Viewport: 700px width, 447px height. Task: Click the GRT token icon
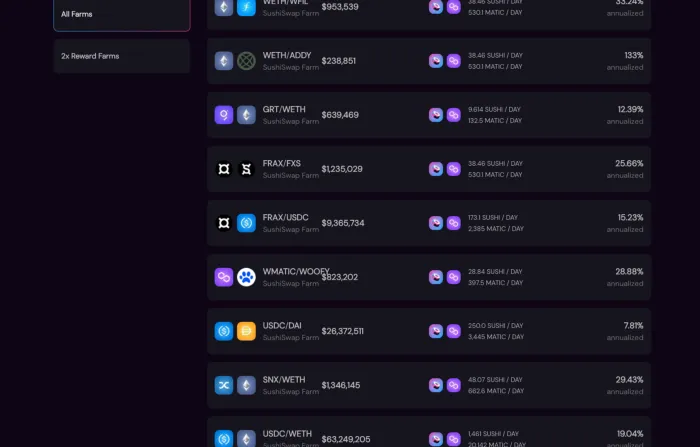[224, 115]
